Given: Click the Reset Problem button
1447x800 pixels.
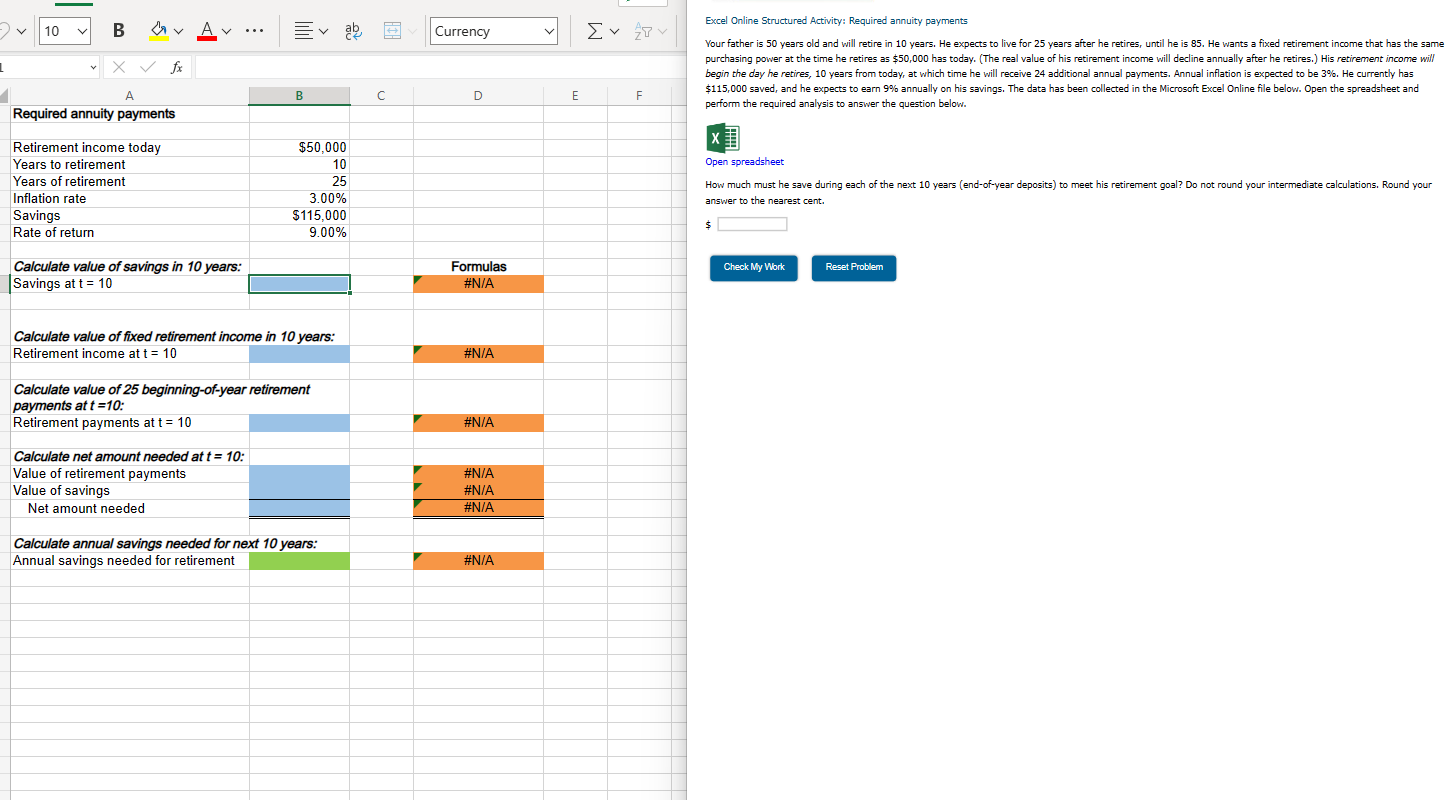Looking at the screenshot, I should tap(853, 268).
